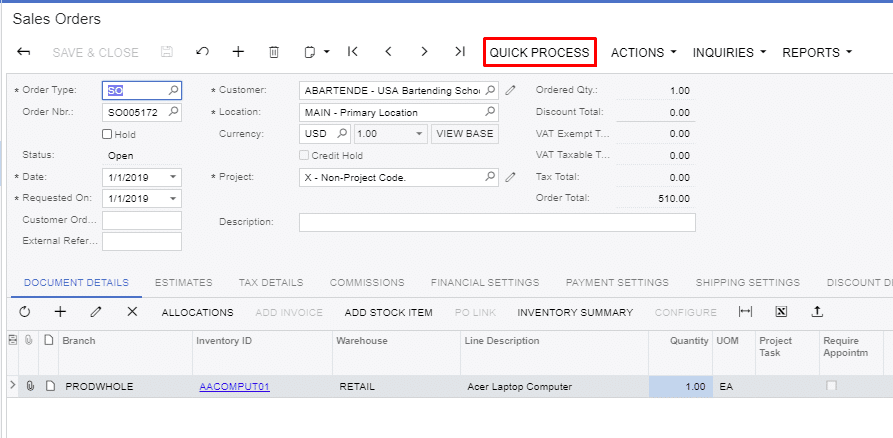Go to the next record
This screenshot has height=438, width=893.
(x=424, y=52)
